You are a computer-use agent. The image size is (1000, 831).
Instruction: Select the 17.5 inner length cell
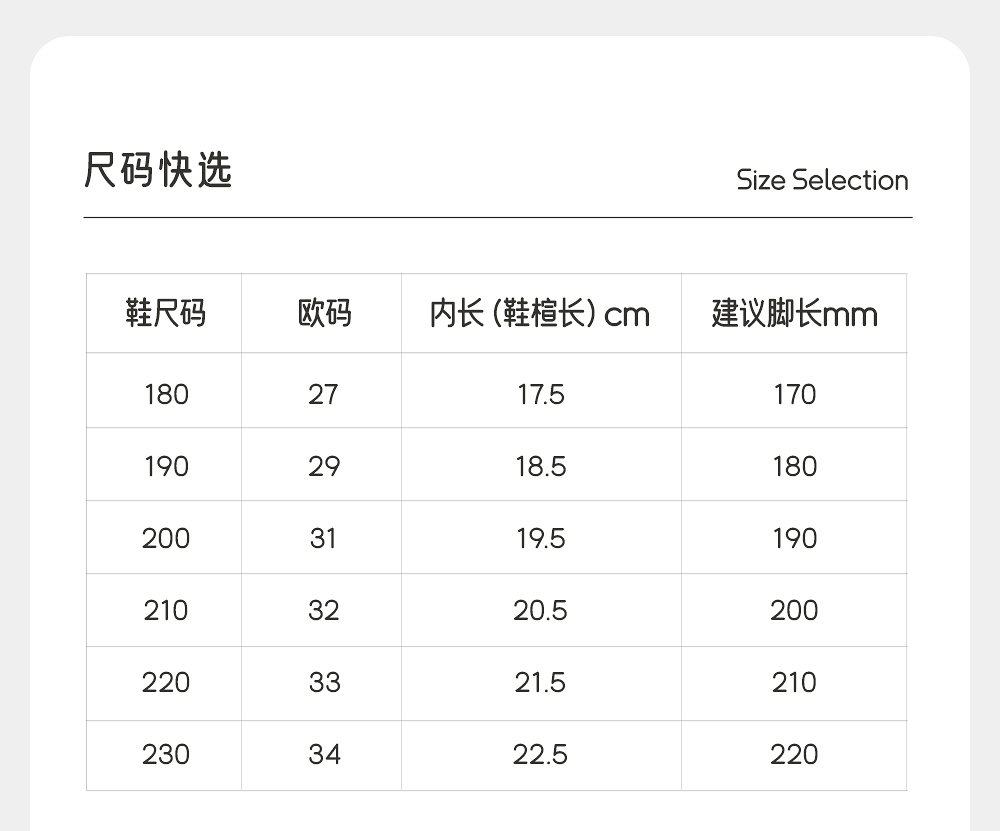[x=541, y=394]
